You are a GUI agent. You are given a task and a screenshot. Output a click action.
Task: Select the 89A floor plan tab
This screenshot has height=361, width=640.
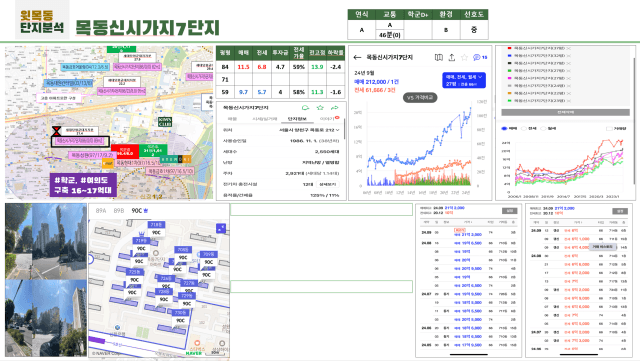(101, 211)
